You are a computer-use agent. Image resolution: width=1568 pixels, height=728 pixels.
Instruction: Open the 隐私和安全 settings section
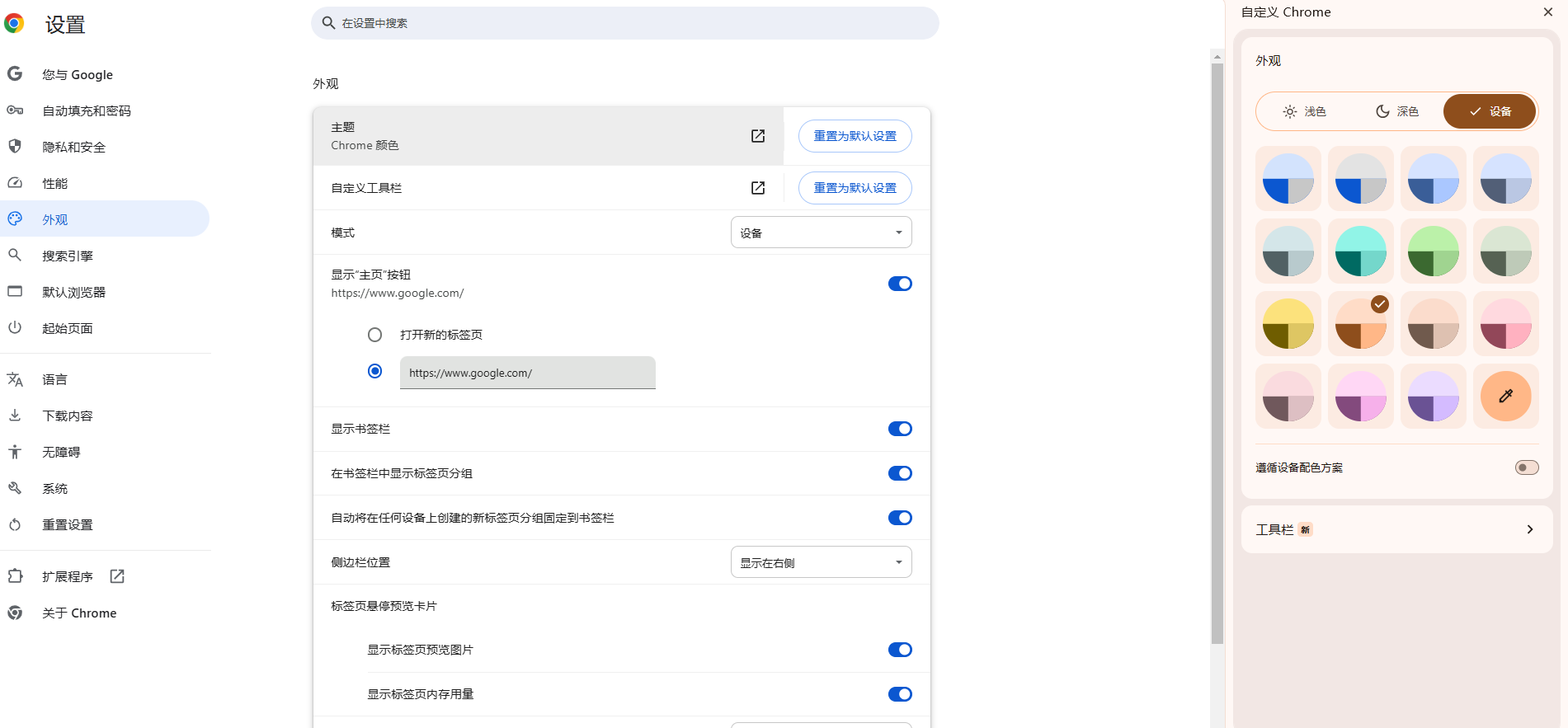pyautogui.click(x=106, y=147)
